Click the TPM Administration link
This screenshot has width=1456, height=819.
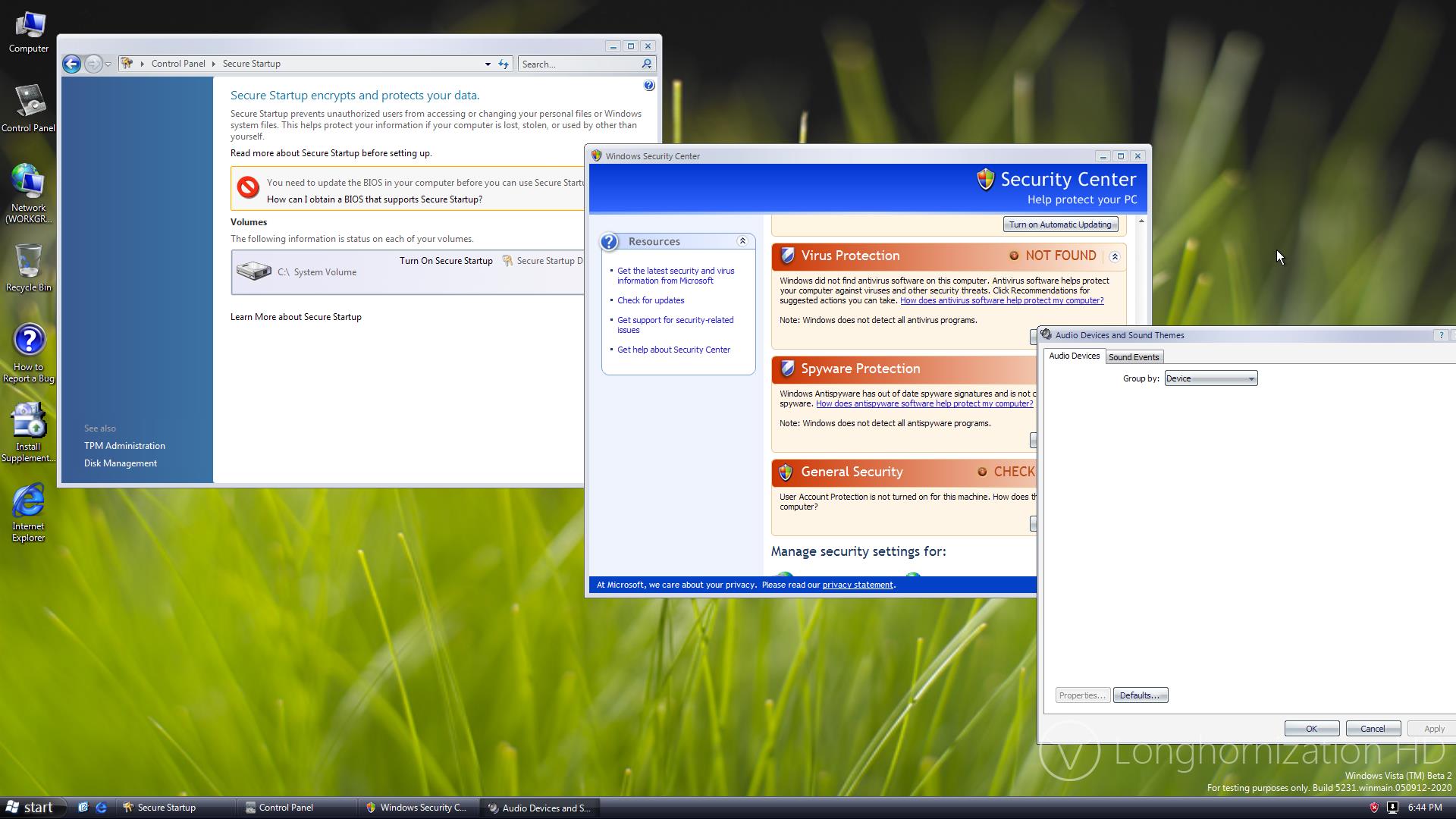[x=124, y=446]
